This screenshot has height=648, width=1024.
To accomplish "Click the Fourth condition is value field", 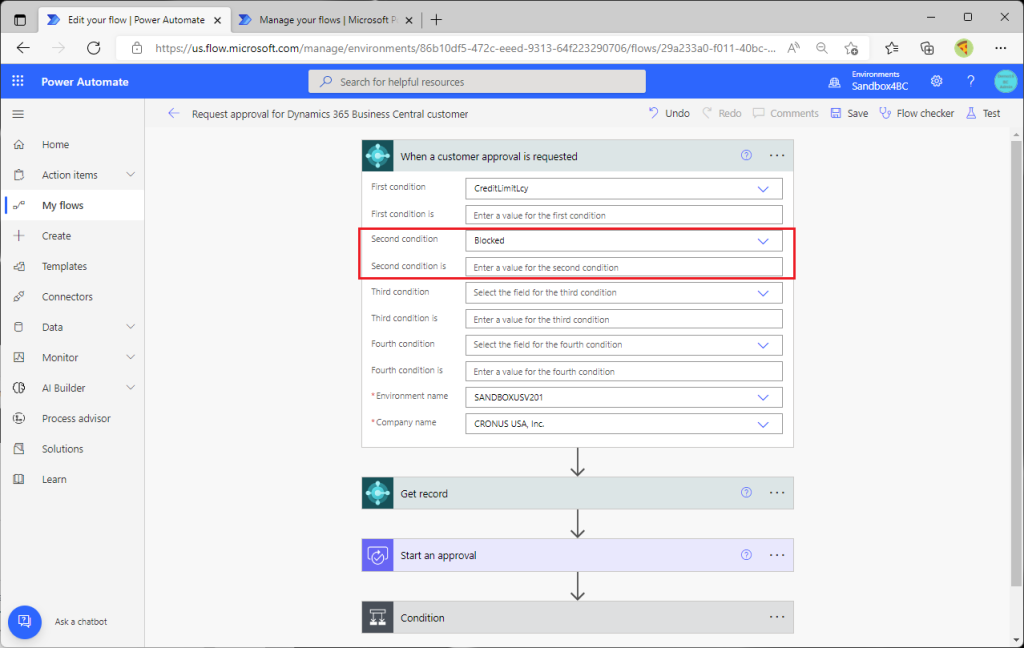I will click(x=624, y=372).
